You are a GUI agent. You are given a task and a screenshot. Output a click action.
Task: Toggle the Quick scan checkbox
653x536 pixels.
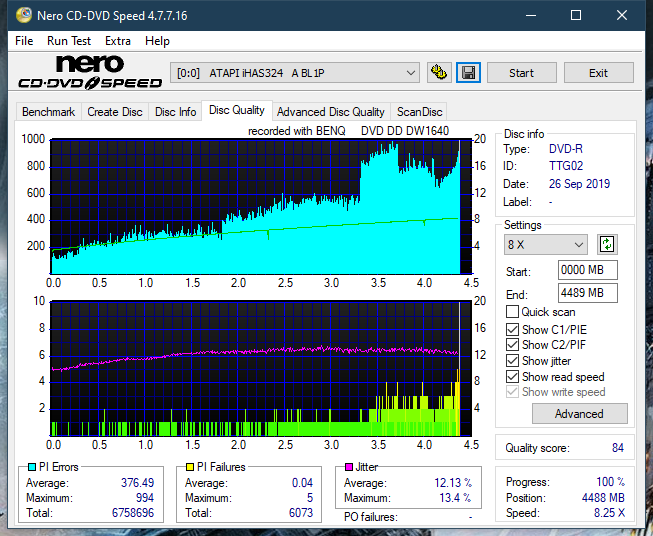coord(512,312)
